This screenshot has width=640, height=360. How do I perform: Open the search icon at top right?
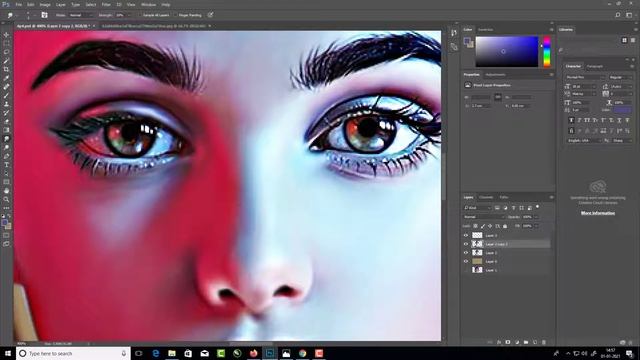point(618,15)
